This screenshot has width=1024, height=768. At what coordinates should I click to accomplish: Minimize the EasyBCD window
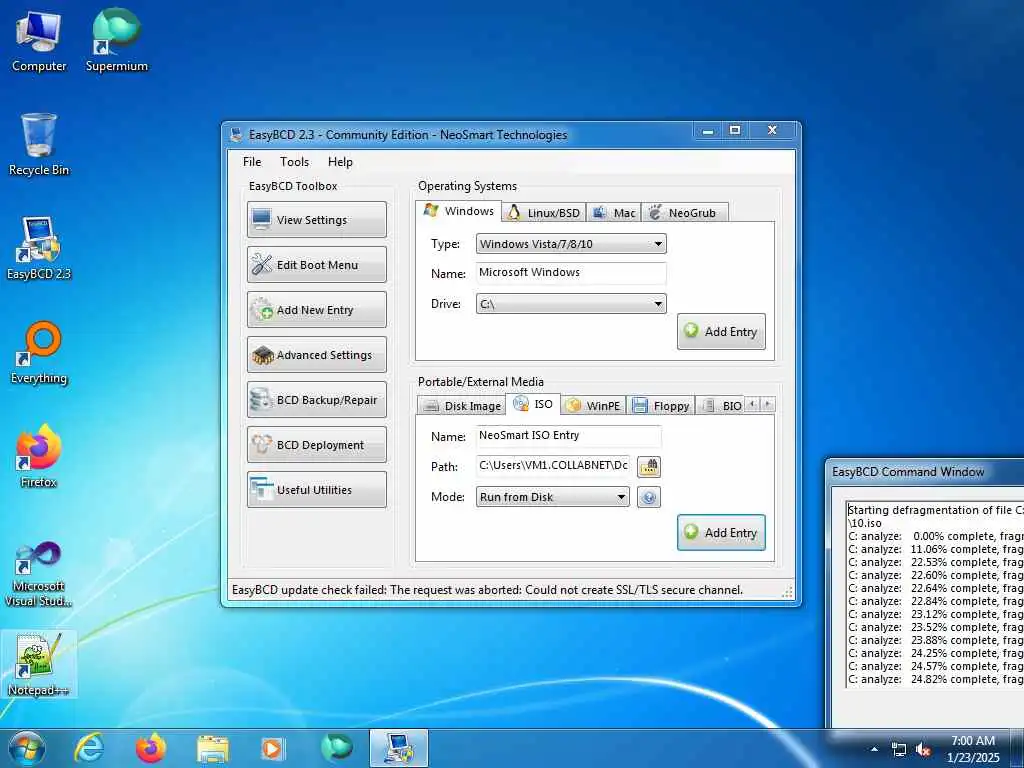tap(708, 131)
